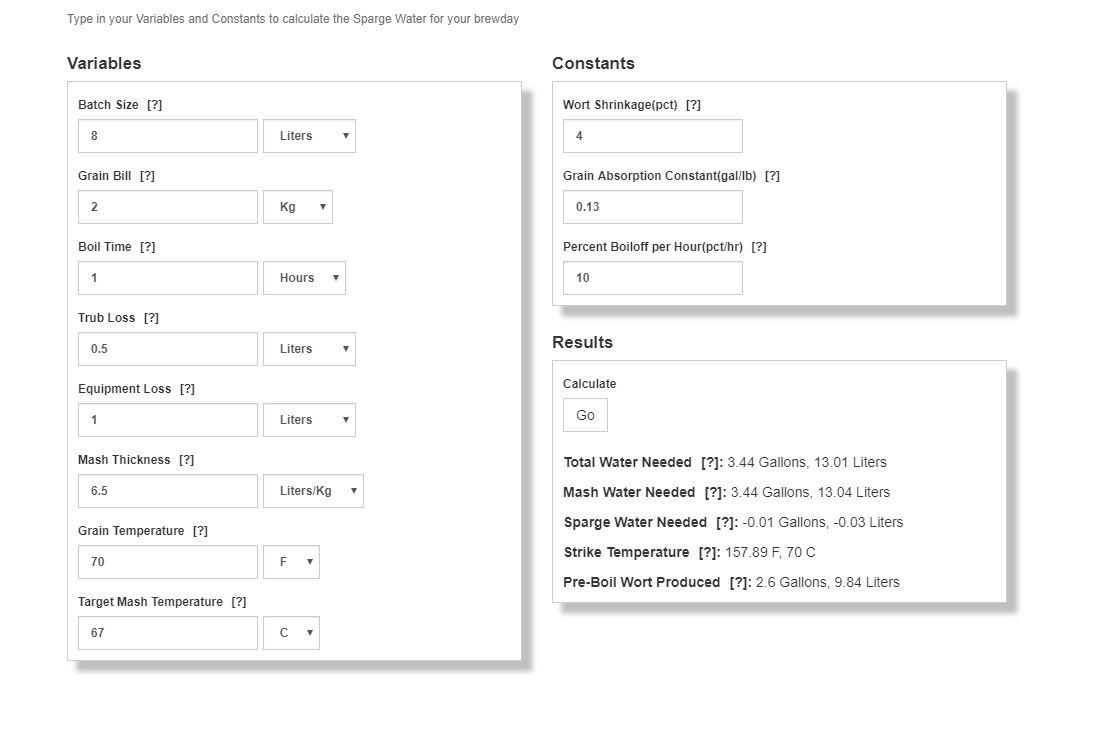Click the Batch Size input field
The image size is (1119, 731).
(168, 136)
